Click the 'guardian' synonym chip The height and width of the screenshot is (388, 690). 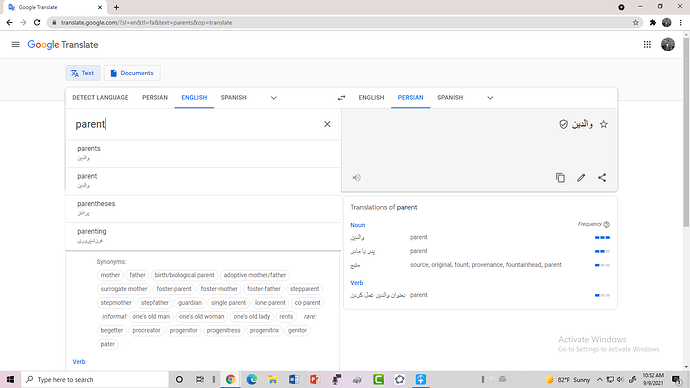190,303
